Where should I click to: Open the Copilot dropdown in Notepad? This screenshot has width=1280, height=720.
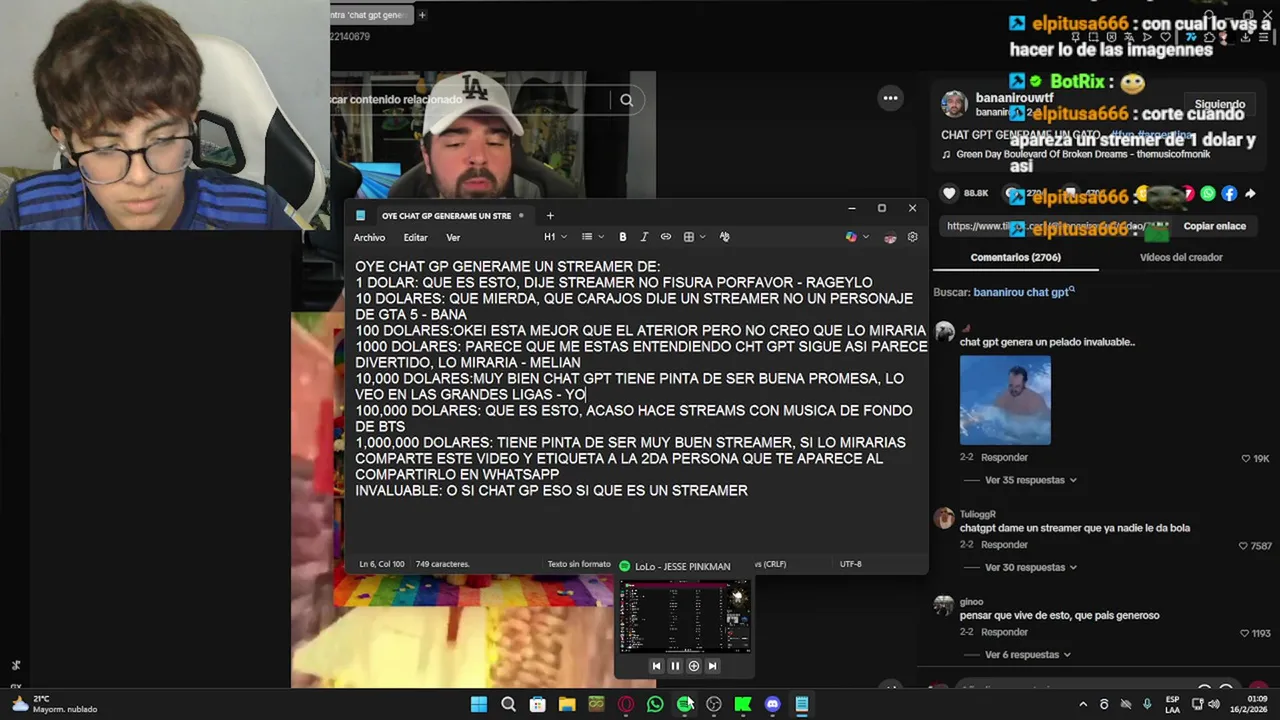coord(857,237)
